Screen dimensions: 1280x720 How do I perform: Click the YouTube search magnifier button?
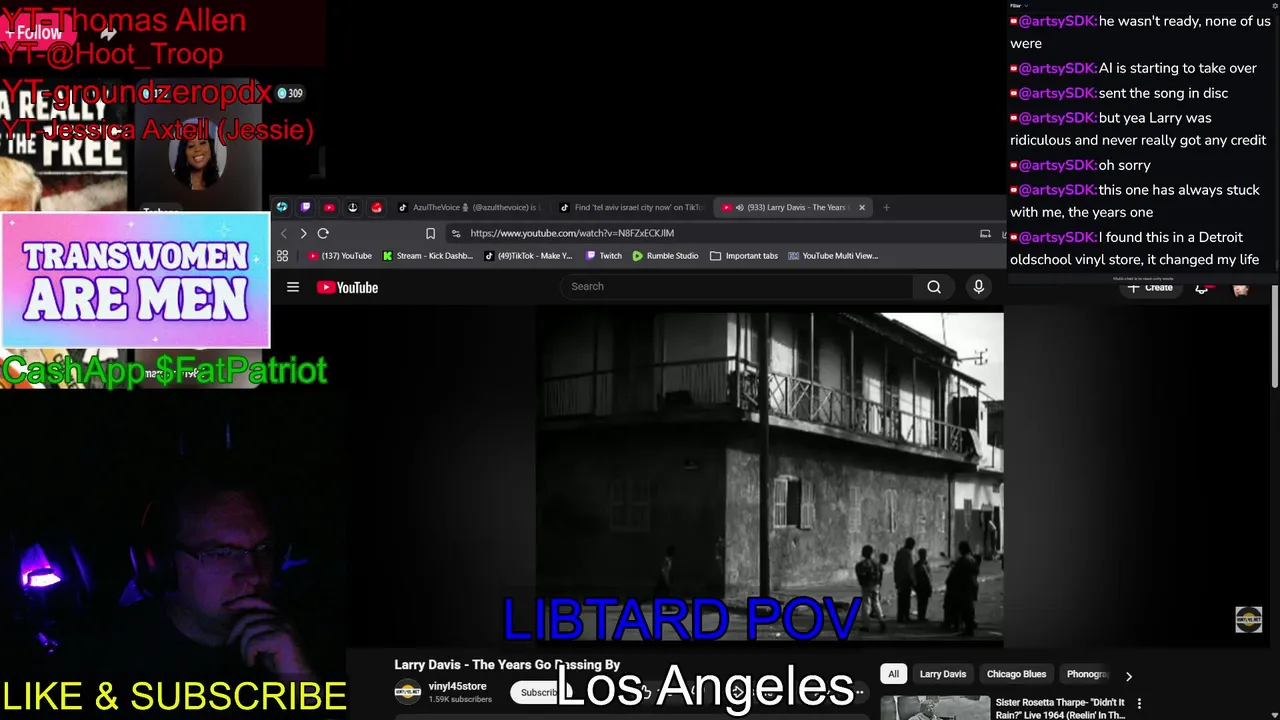[x=934, y=287]
